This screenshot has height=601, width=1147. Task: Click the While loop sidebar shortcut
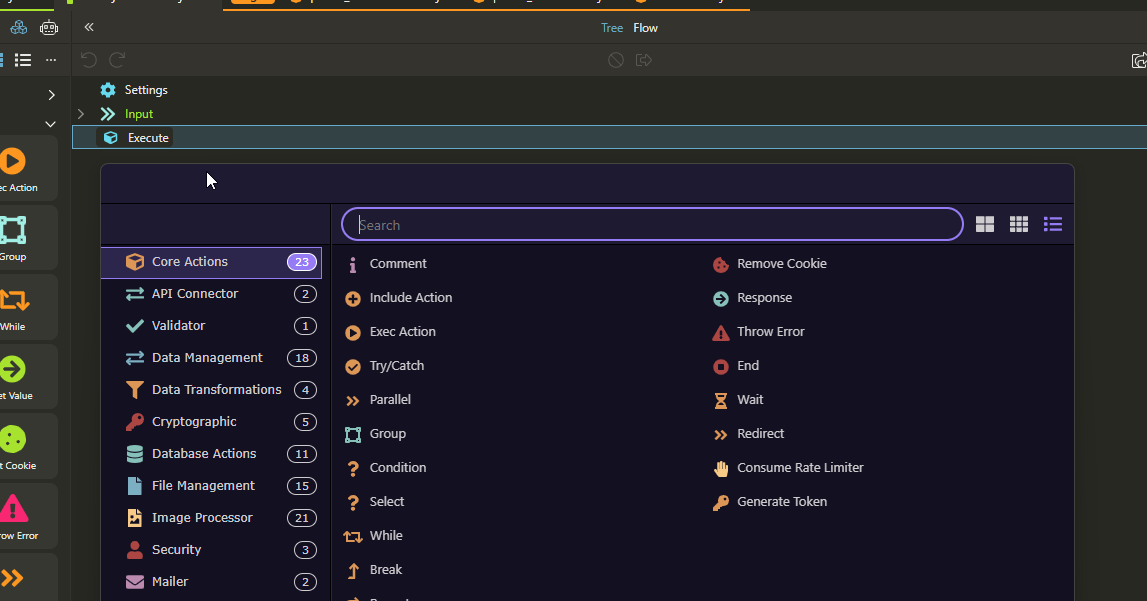click(13, 305)
